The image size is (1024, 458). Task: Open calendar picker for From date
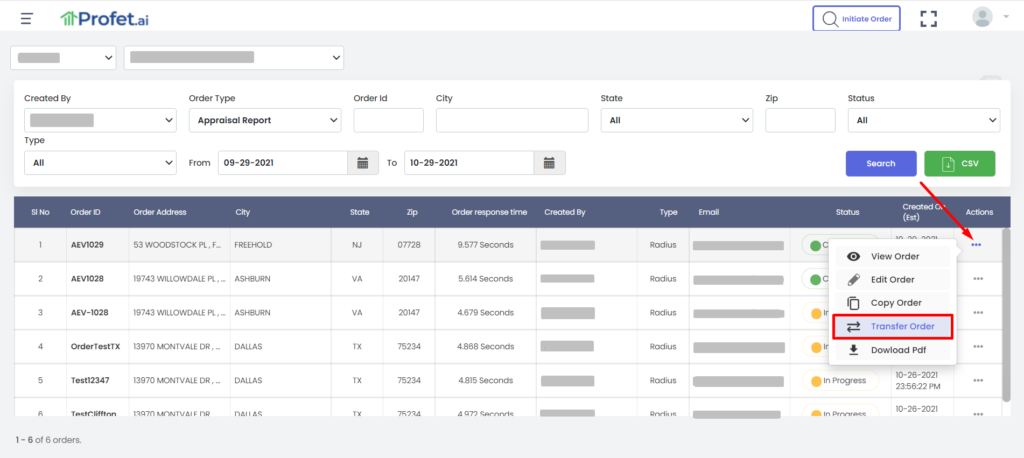[x=362, y=163]
